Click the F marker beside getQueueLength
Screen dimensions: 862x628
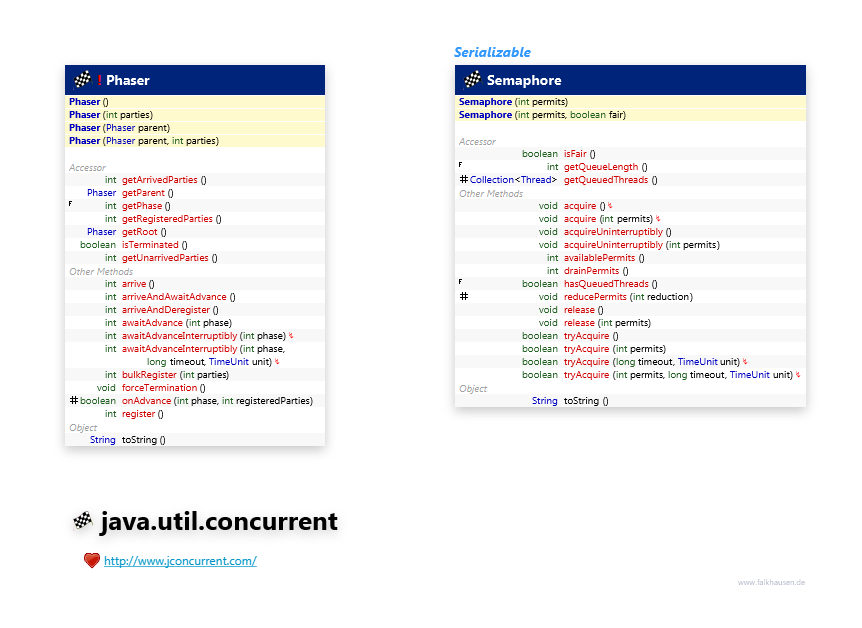[461, 165]
